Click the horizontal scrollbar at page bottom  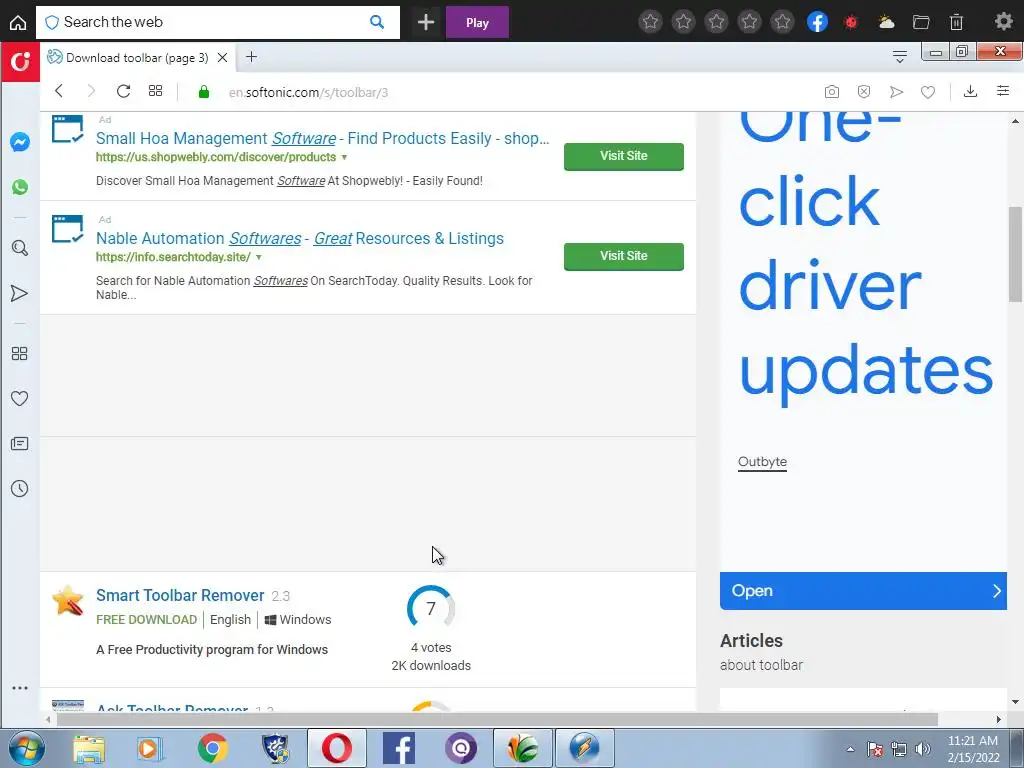tap(496, 719)
